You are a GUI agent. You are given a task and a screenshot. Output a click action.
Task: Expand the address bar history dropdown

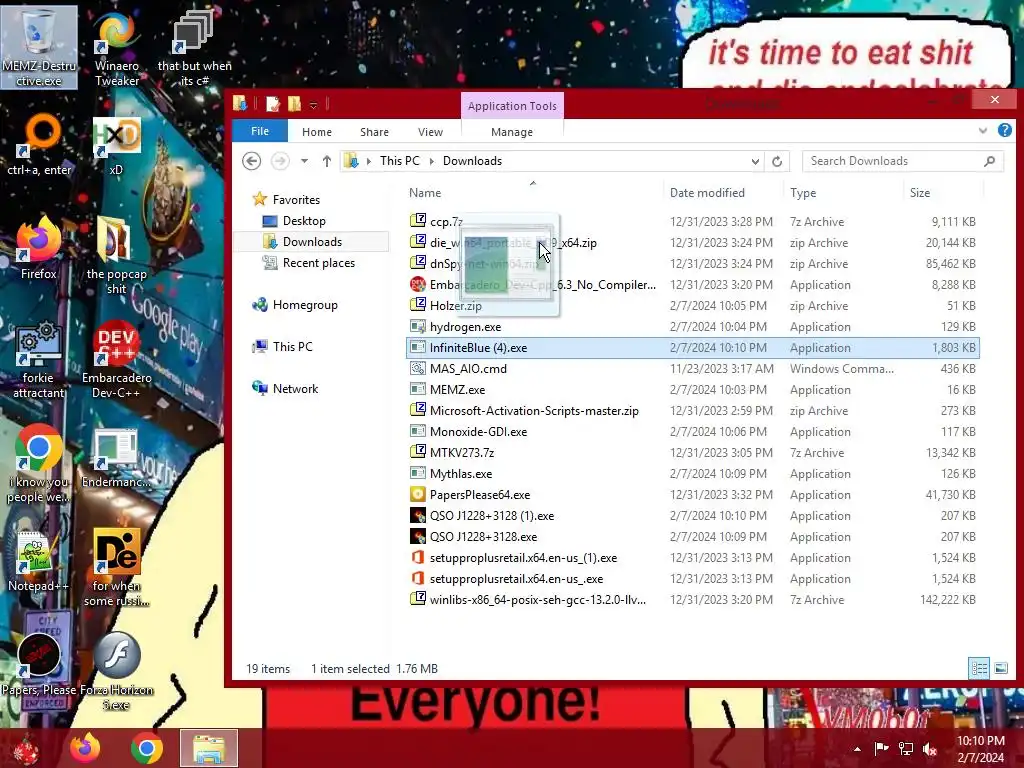tap(755, 161)
